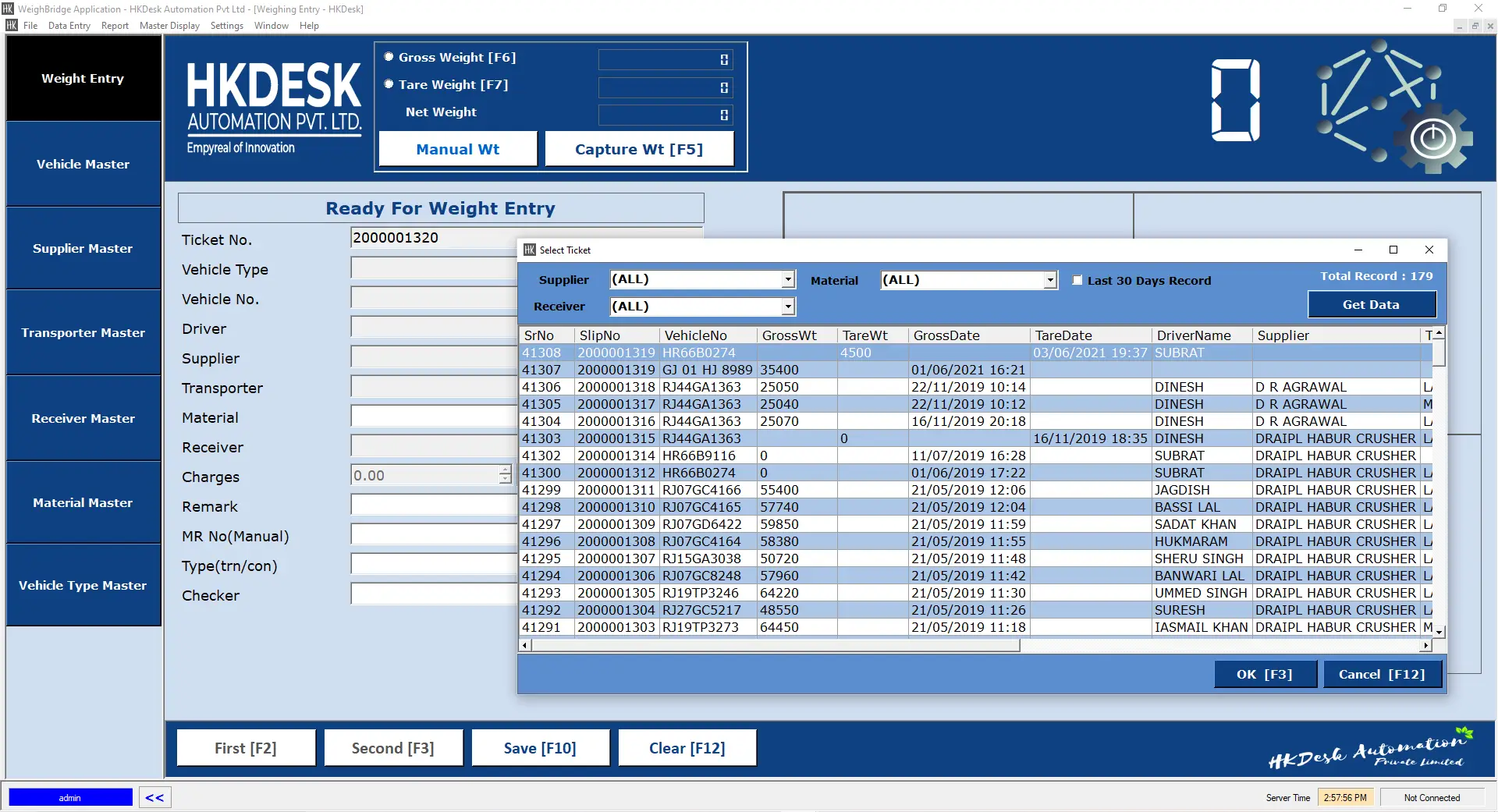Click the Remark input field
1498x812 pixels.
point(433,506)
